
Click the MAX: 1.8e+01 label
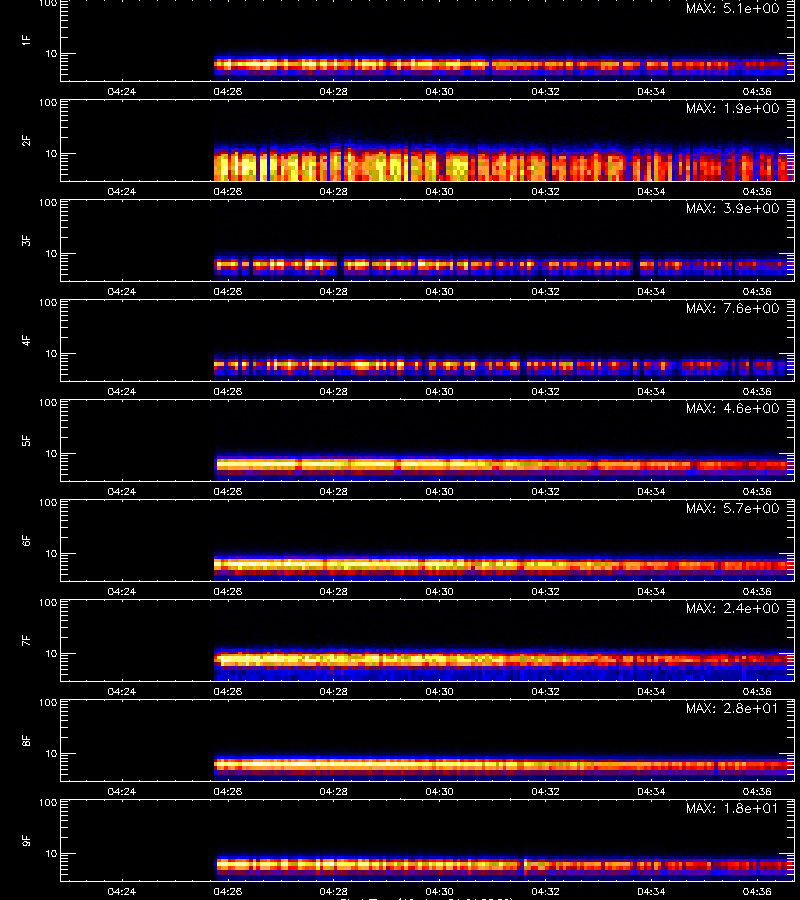(733, 808)
